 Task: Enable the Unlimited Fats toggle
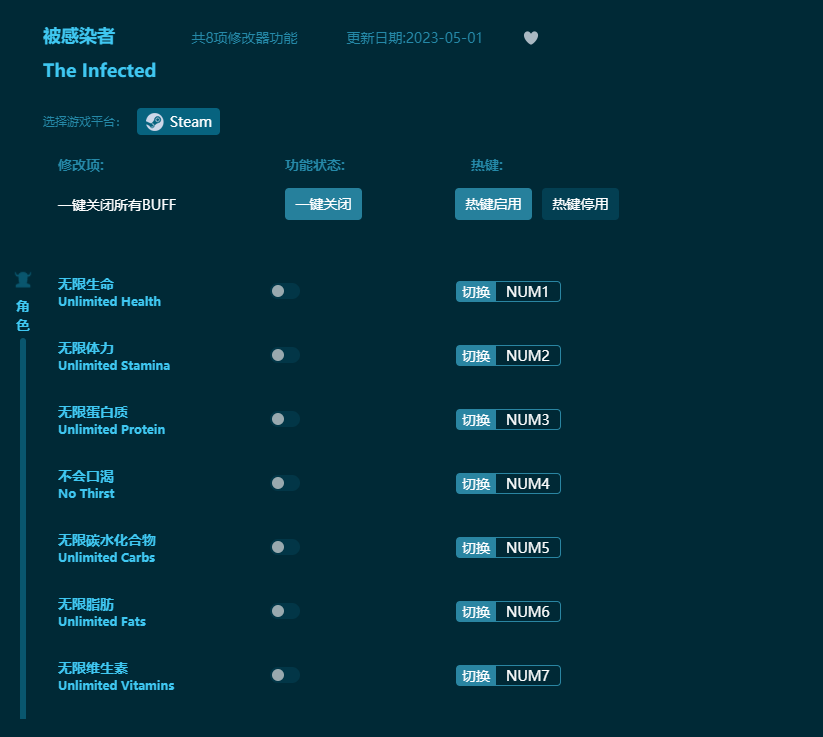click(285, 611)
